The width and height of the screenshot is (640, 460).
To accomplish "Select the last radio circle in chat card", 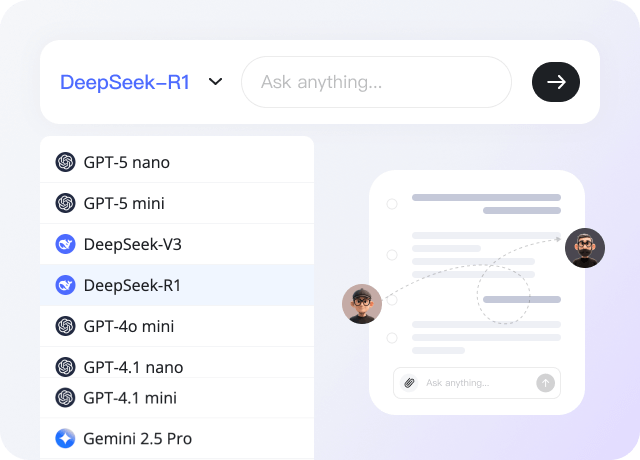I will click(x=392, y=338).
